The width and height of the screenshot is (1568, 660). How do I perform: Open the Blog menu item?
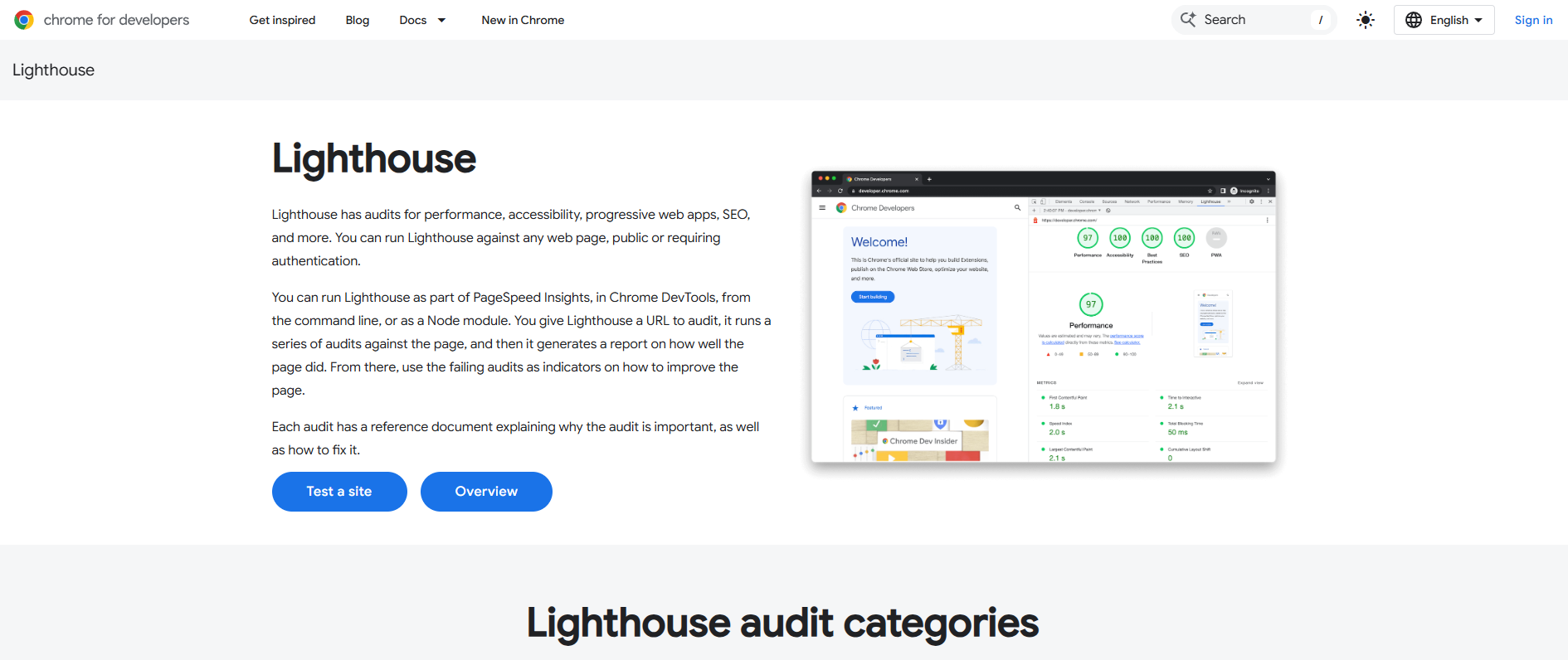click(x=358, y=20)
